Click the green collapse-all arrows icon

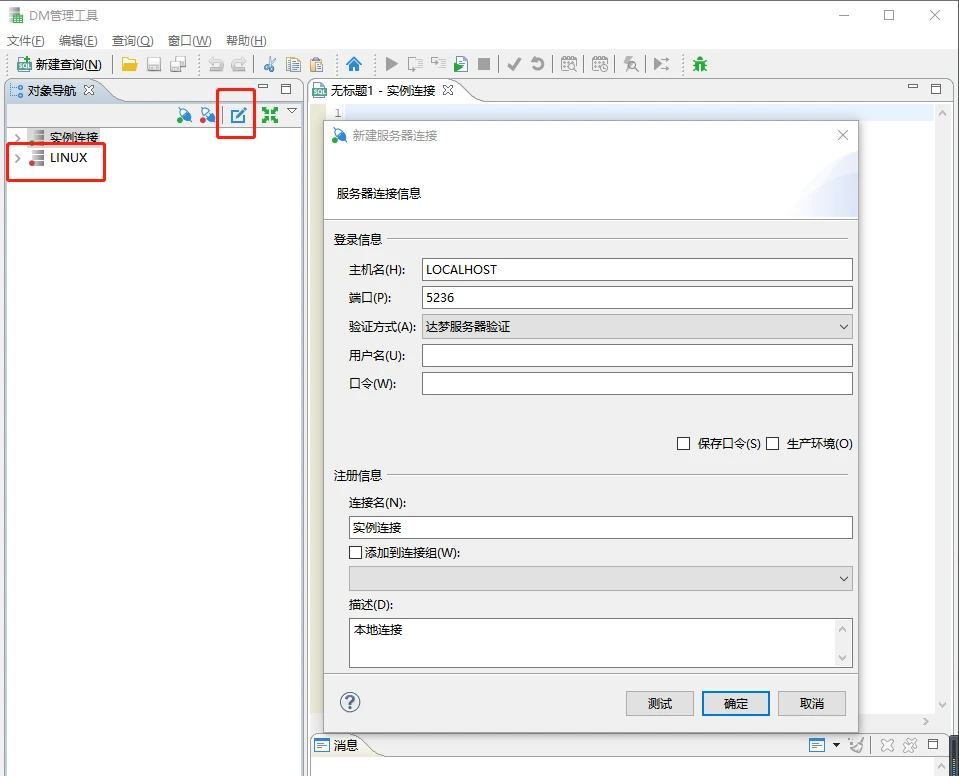tap(269, 115)
